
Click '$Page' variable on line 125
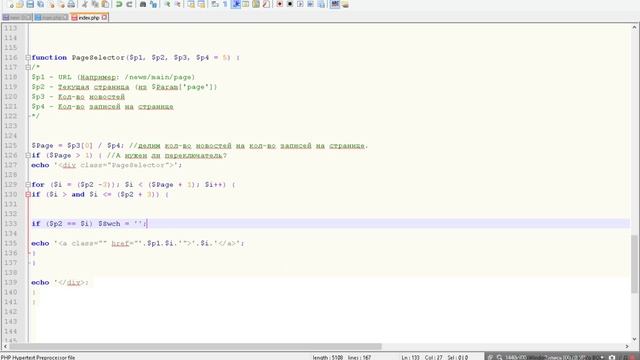tap(42, 146)
